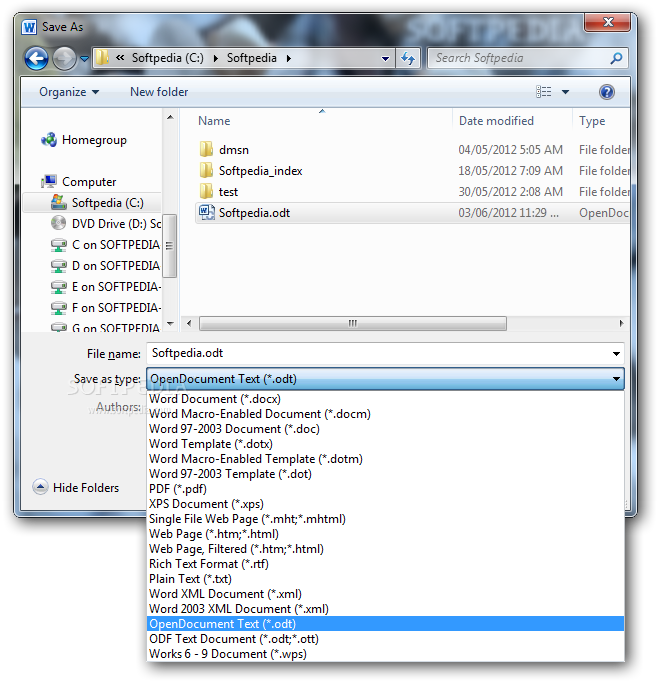The image size is (658, 684).
Task: Click the file list horizontal scrollbar thumb
Action: 353,323
